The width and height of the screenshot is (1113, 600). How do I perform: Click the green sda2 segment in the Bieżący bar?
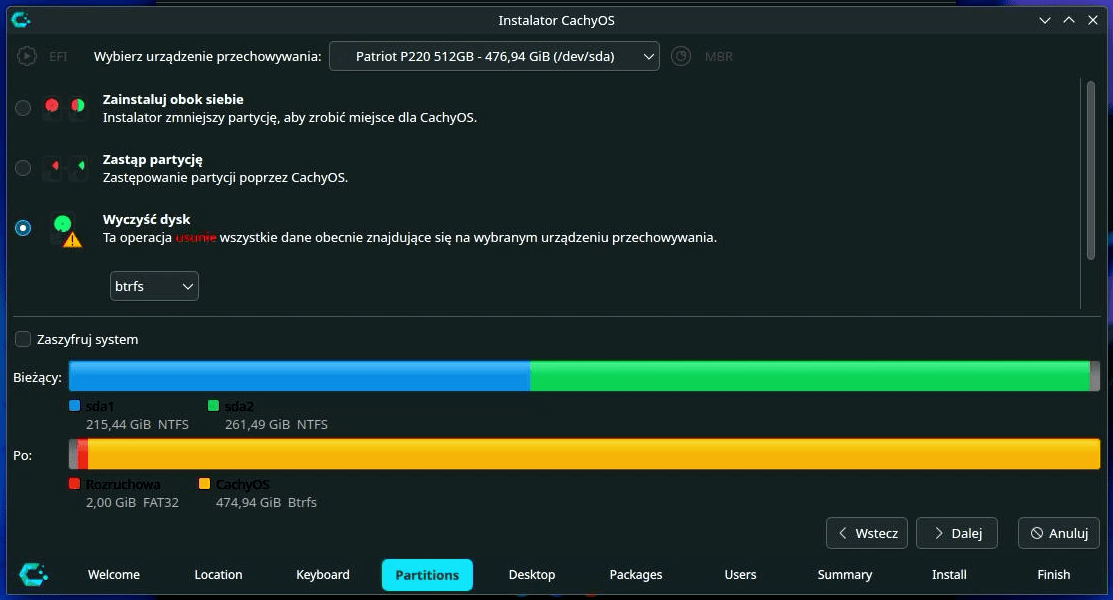pyautogui.click(x=810, y=376)
